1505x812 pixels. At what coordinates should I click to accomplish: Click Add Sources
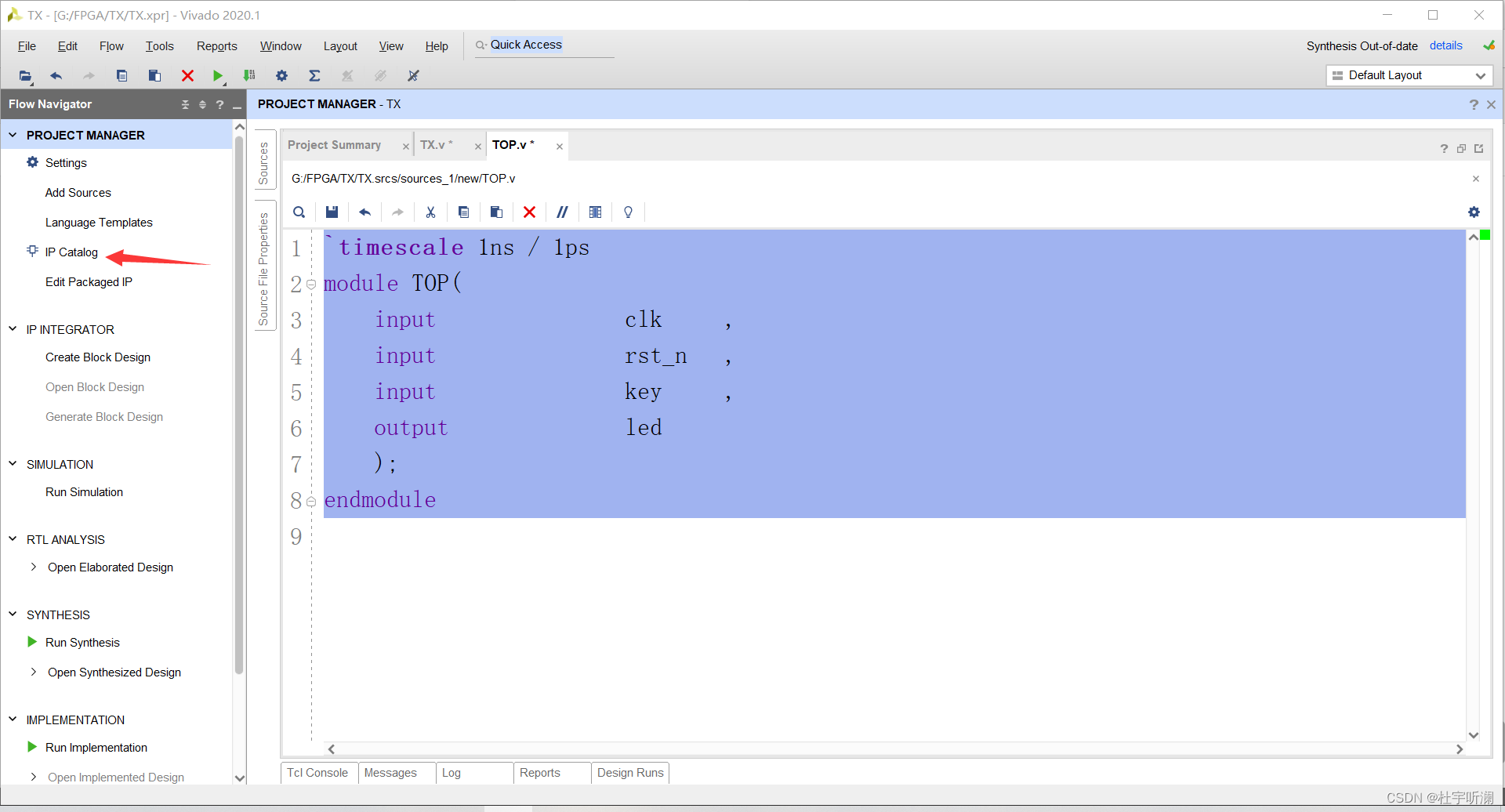click(78, 193)
